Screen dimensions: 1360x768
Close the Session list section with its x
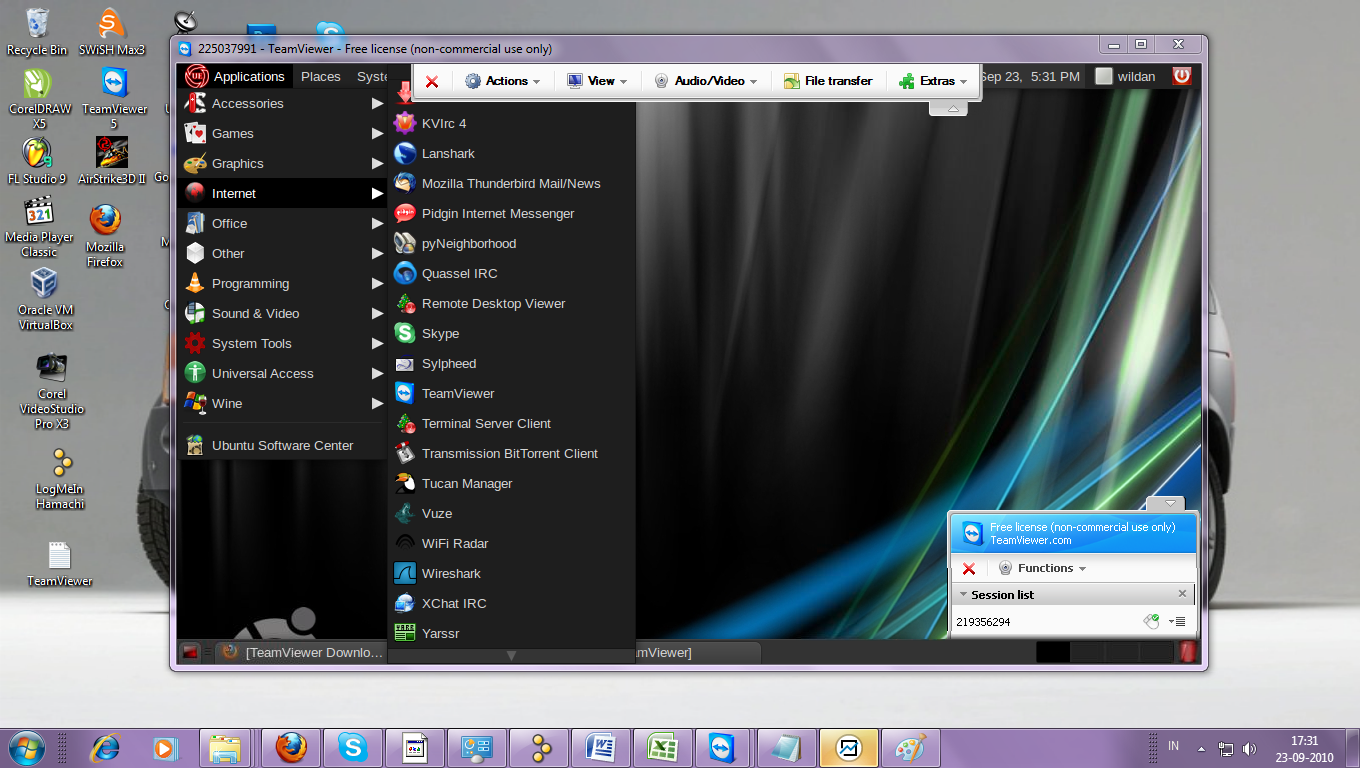coord(1182,594)
